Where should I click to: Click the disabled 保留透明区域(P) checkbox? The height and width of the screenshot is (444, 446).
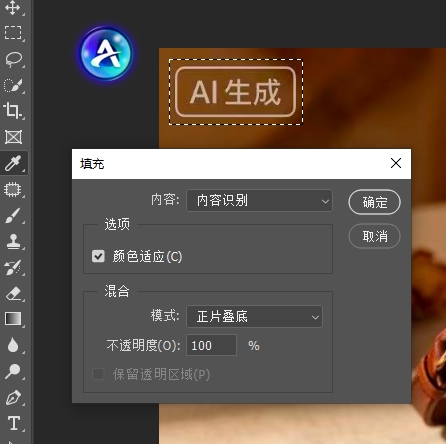coord(98,374)
